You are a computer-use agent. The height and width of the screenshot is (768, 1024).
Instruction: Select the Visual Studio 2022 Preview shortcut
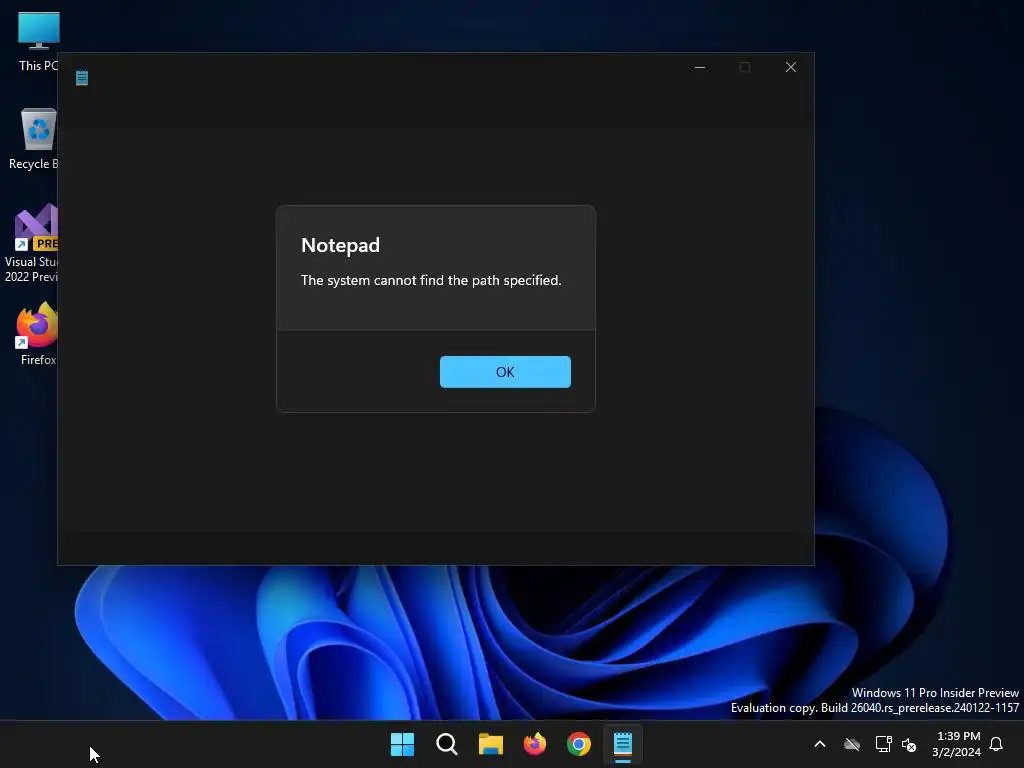click(x=31, y=243)
